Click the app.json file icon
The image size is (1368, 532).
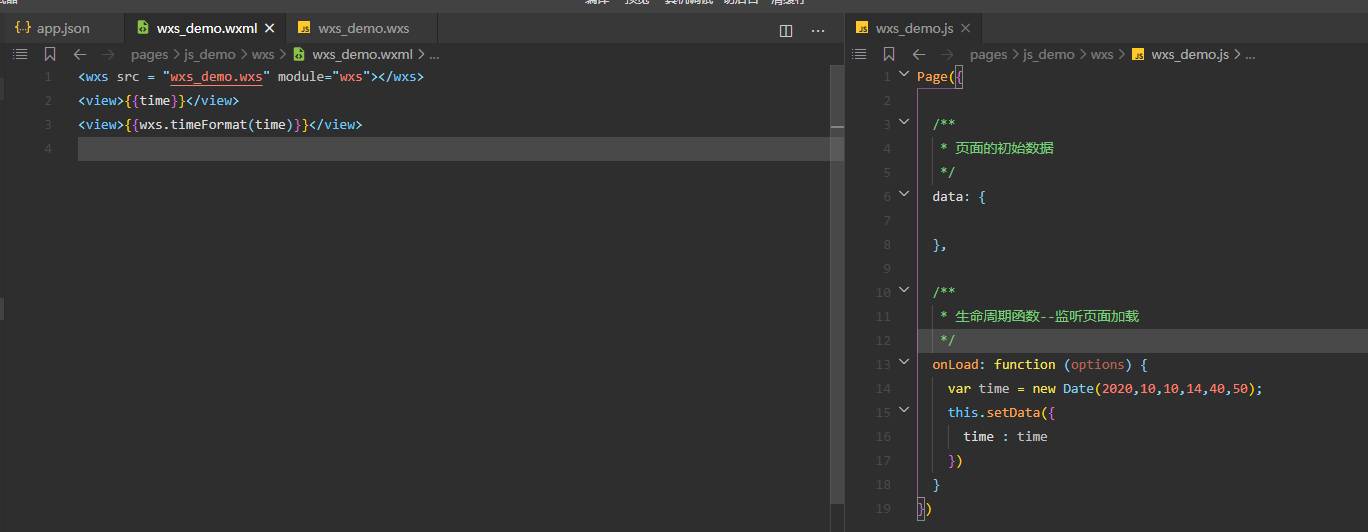(x=22, y=28)
